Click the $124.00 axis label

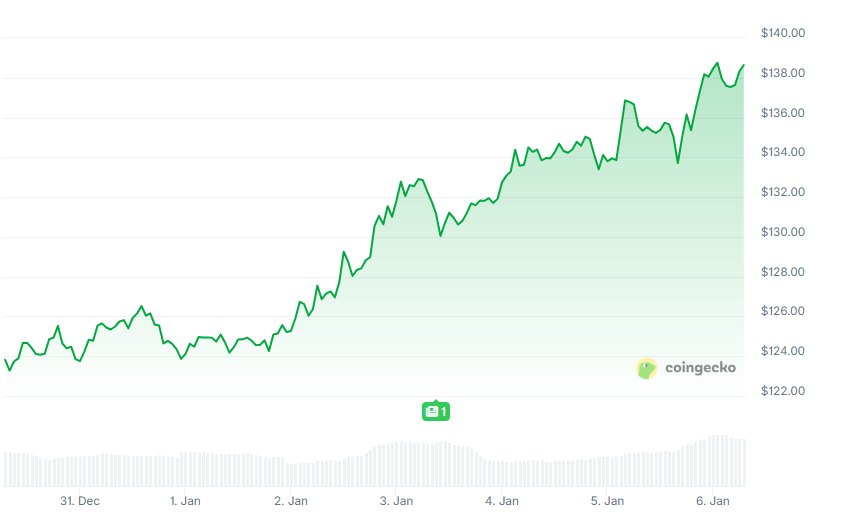(783, 351)
